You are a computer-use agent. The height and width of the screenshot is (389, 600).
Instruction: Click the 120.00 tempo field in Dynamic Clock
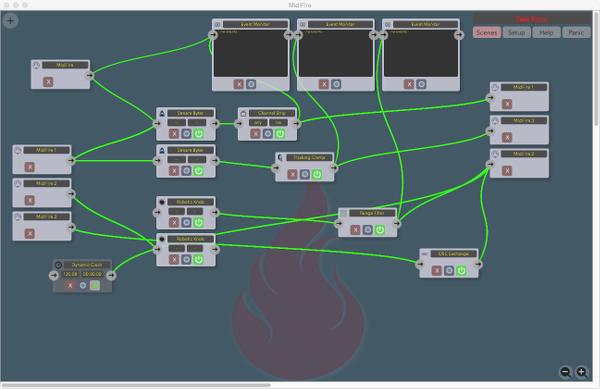(x=70, y=274)
